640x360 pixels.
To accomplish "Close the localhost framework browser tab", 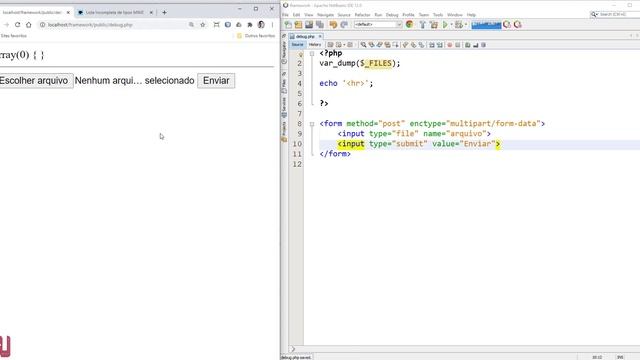I will click(x=68, y=13).
